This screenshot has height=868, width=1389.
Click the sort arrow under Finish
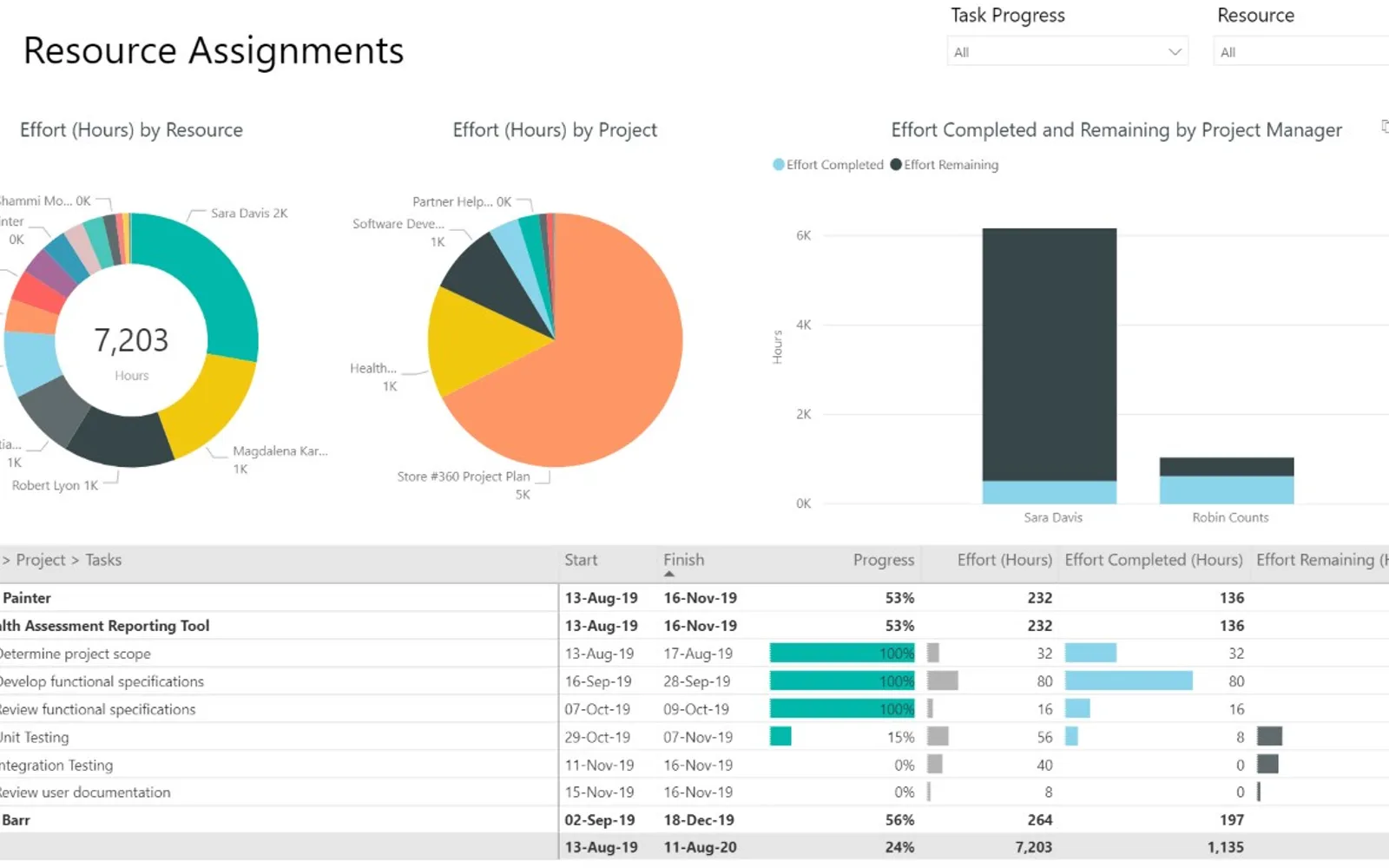coord(669,574)
